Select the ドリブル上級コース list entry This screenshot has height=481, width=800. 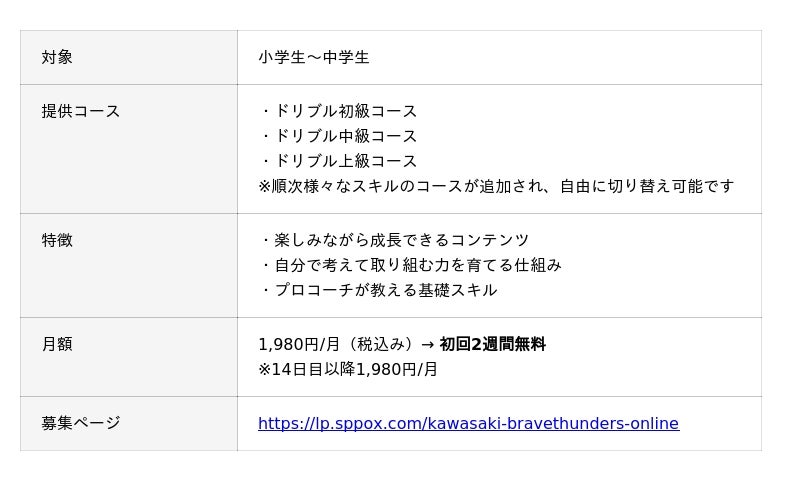coord(345,161)
